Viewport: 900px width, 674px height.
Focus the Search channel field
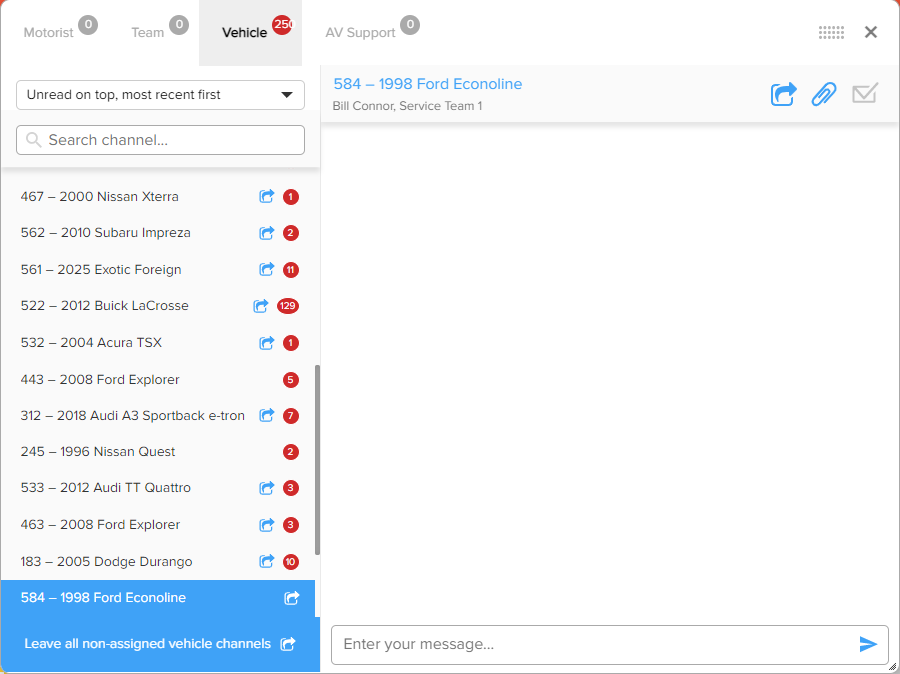(160, 140)
